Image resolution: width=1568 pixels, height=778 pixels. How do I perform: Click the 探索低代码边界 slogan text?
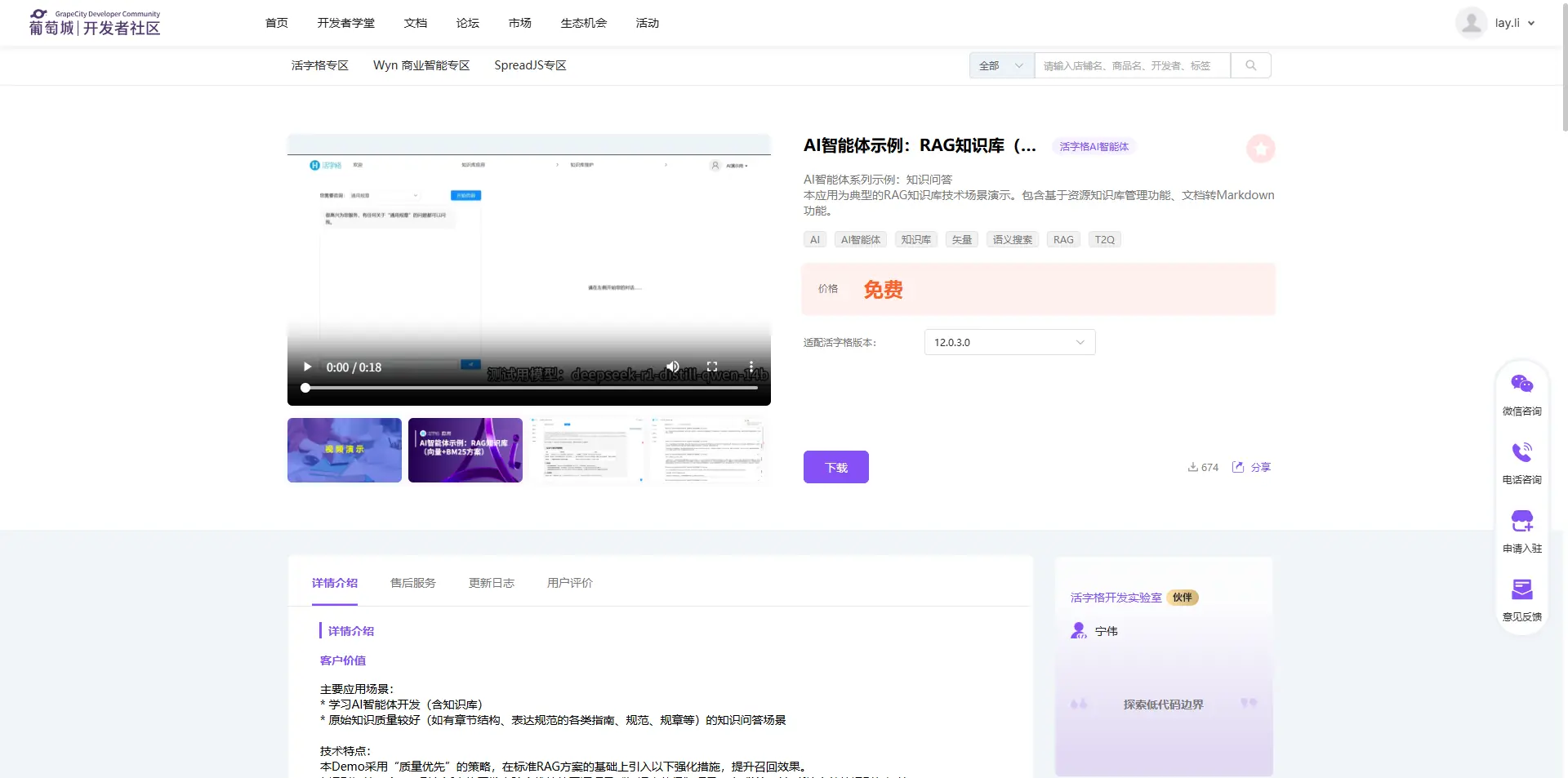tap(1164, 705)
